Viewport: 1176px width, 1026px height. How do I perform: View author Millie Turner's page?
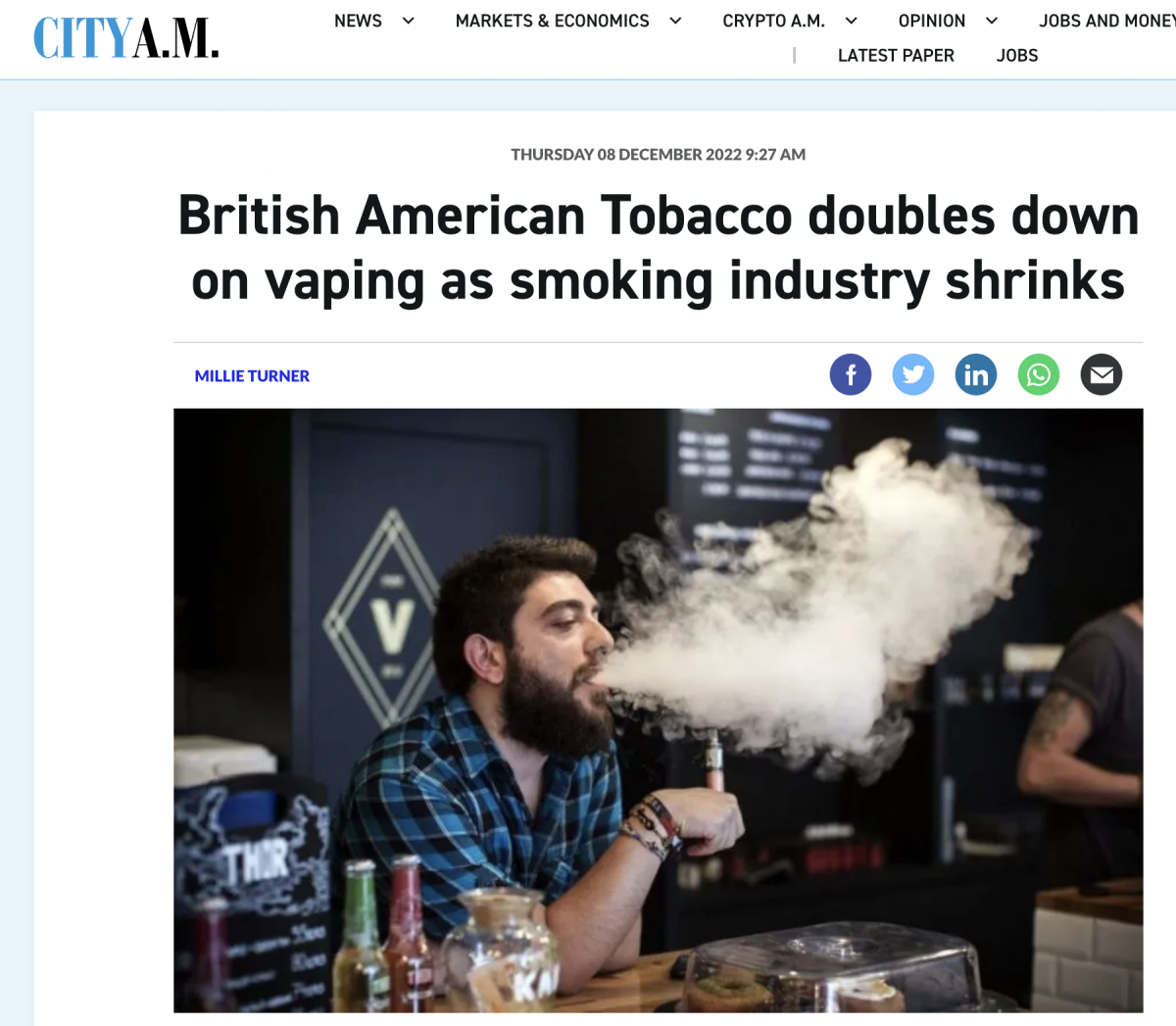[x=252, y=376]
